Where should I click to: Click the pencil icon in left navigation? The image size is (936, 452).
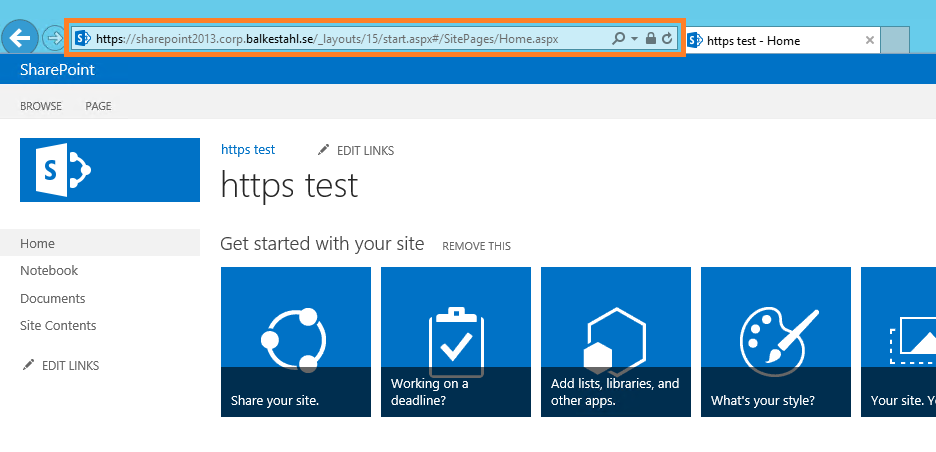pyautogui.click(x=28, y=365)
